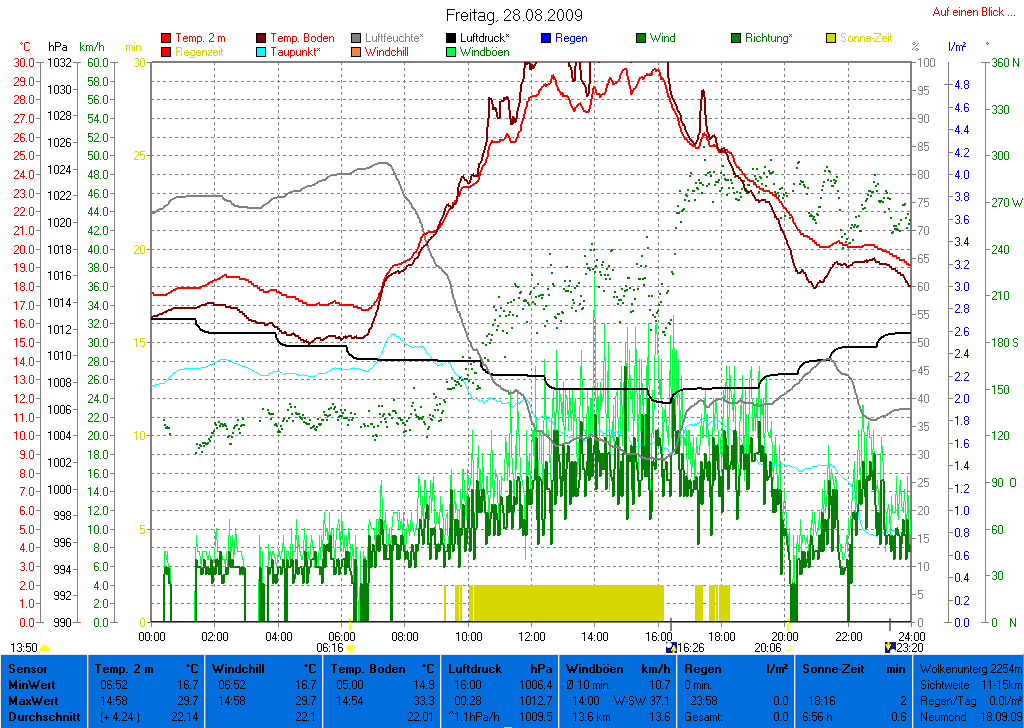The image size is (1024, 728).
Task: Click the chart title Freitag, 28.08.2009
Action: [x=514, y=16]
